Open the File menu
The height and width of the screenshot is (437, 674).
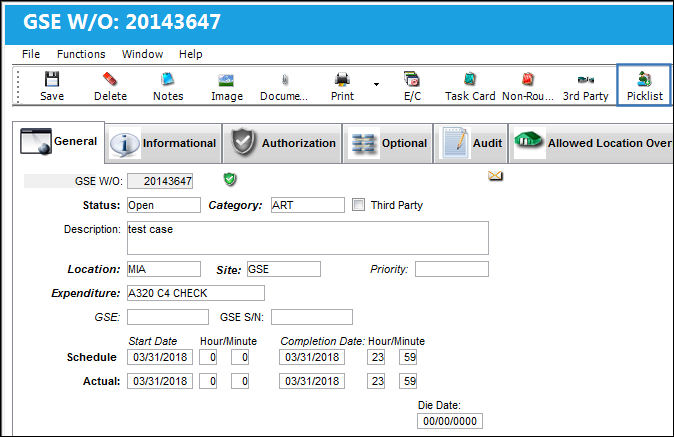point(31,54)
